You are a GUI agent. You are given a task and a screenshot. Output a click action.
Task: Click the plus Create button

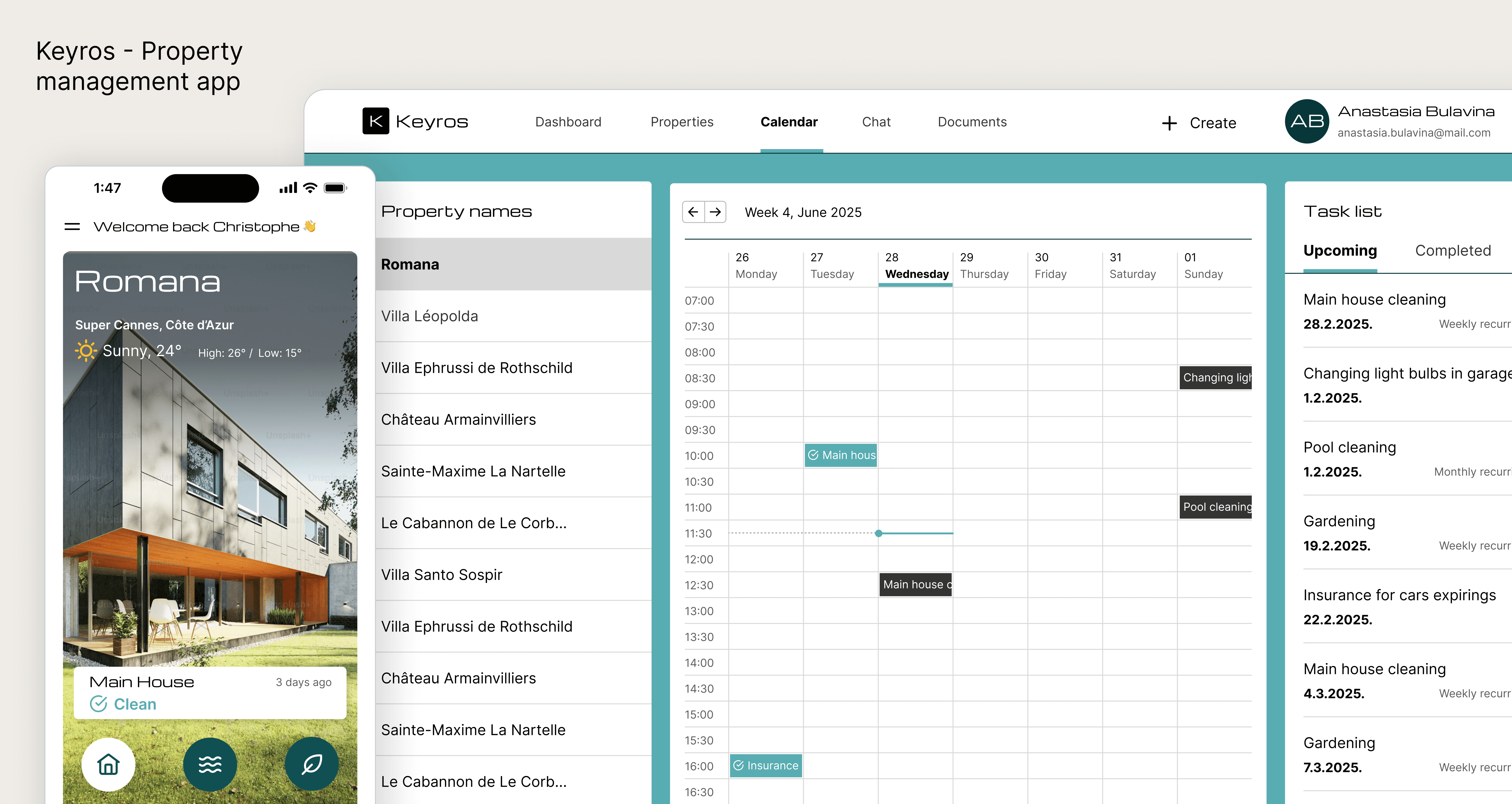tap(1199, 123)
